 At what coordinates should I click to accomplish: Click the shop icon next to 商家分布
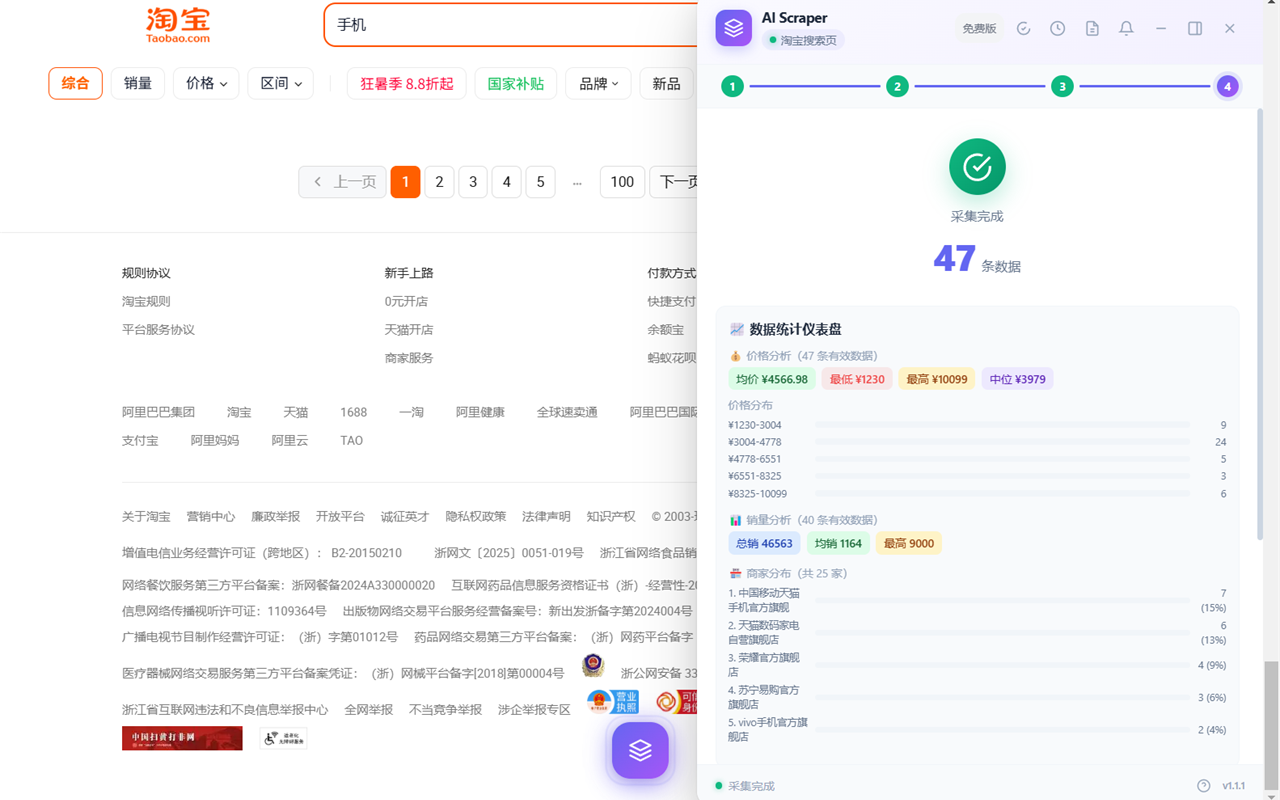pyautogui.click(x=735, y=573)
